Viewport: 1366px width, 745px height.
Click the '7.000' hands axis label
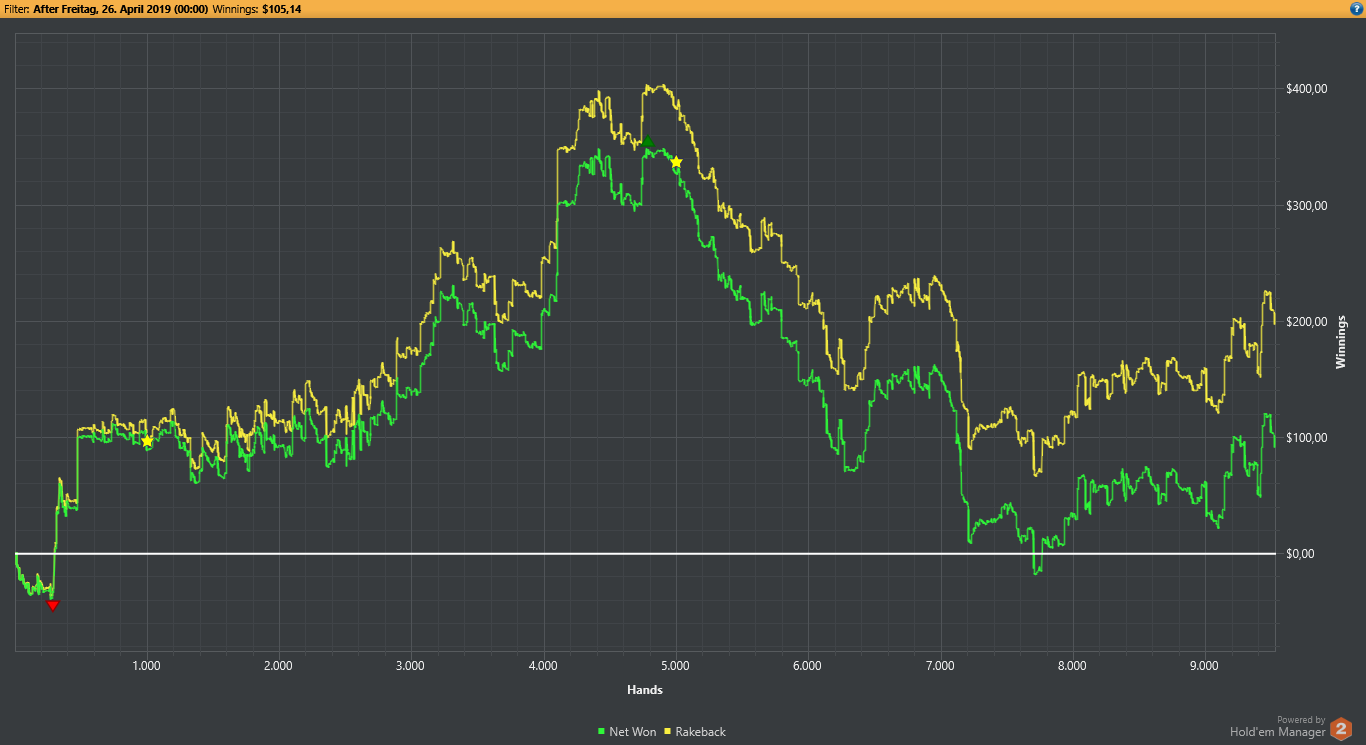(940, 665)
